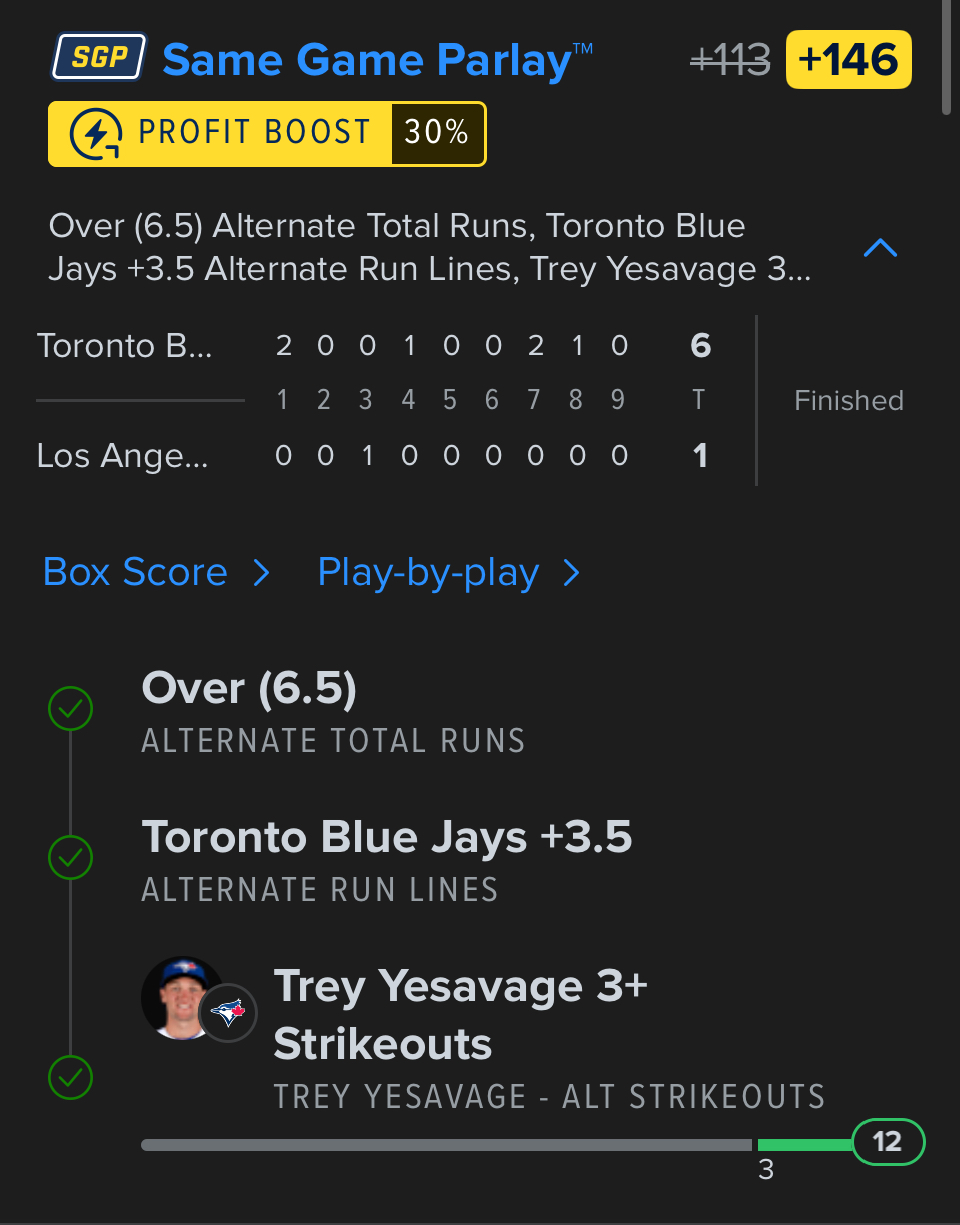Click the 12 strikeouts result bubble
960x1225 pixels.
(888, 1142)
